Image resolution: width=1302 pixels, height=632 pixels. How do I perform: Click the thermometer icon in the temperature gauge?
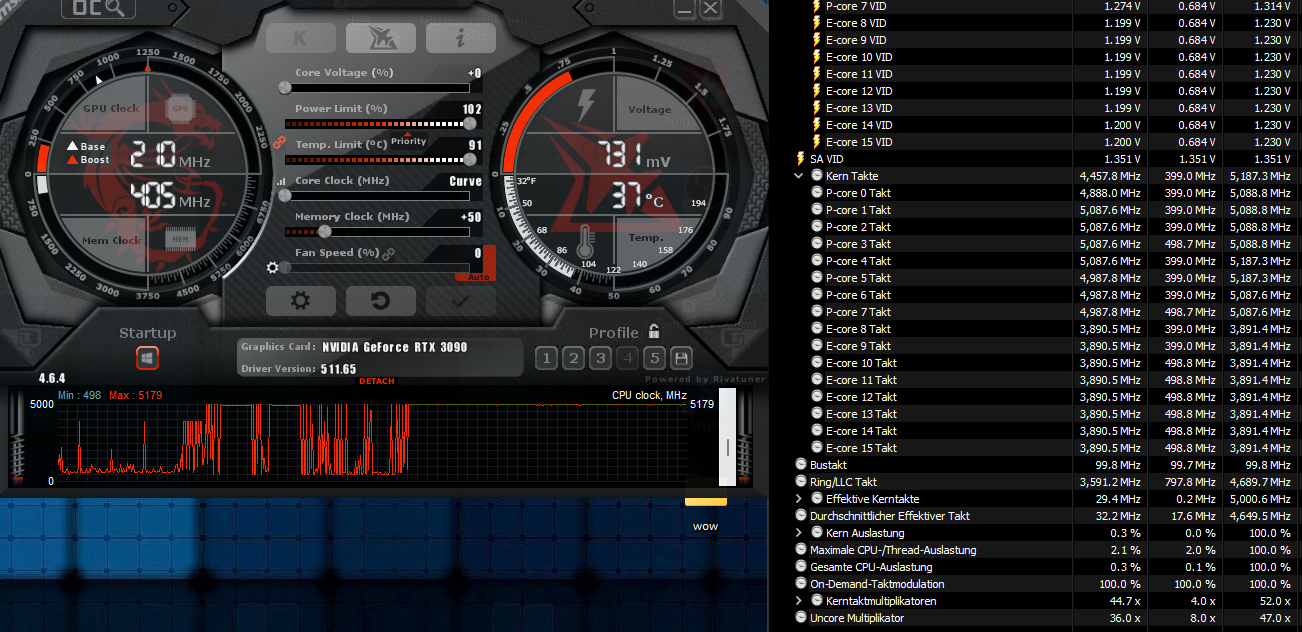(x=586, y=242)
